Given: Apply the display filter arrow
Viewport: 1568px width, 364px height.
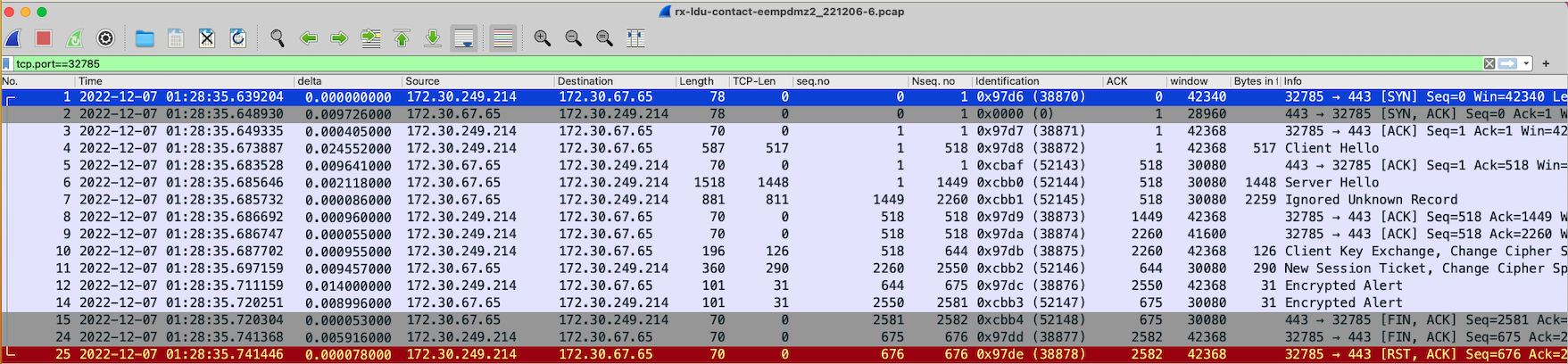Looking at the screenshot, I should pos(1507,63).
